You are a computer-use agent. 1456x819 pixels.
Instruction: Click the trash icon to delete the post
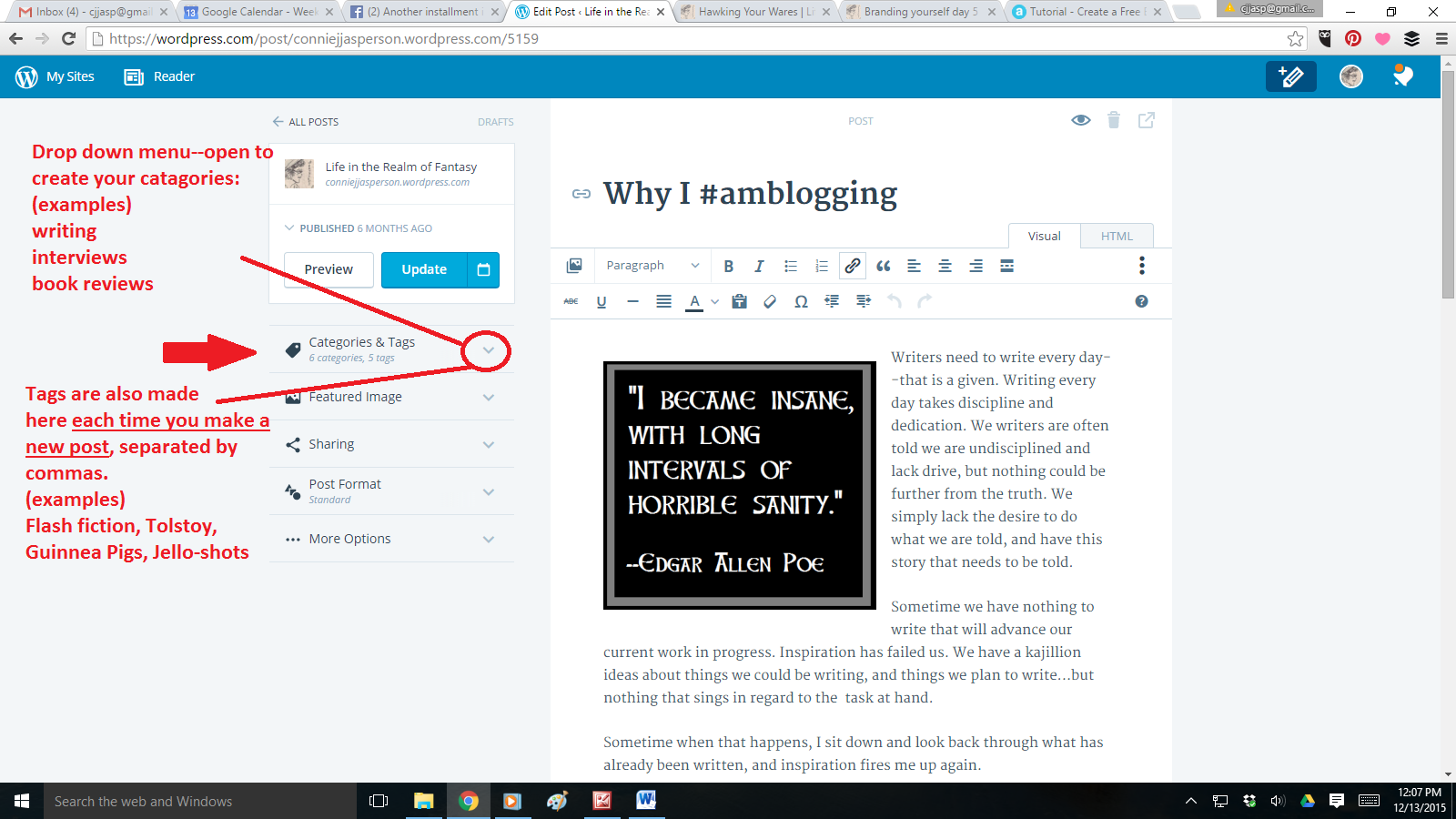[1113, 120]
